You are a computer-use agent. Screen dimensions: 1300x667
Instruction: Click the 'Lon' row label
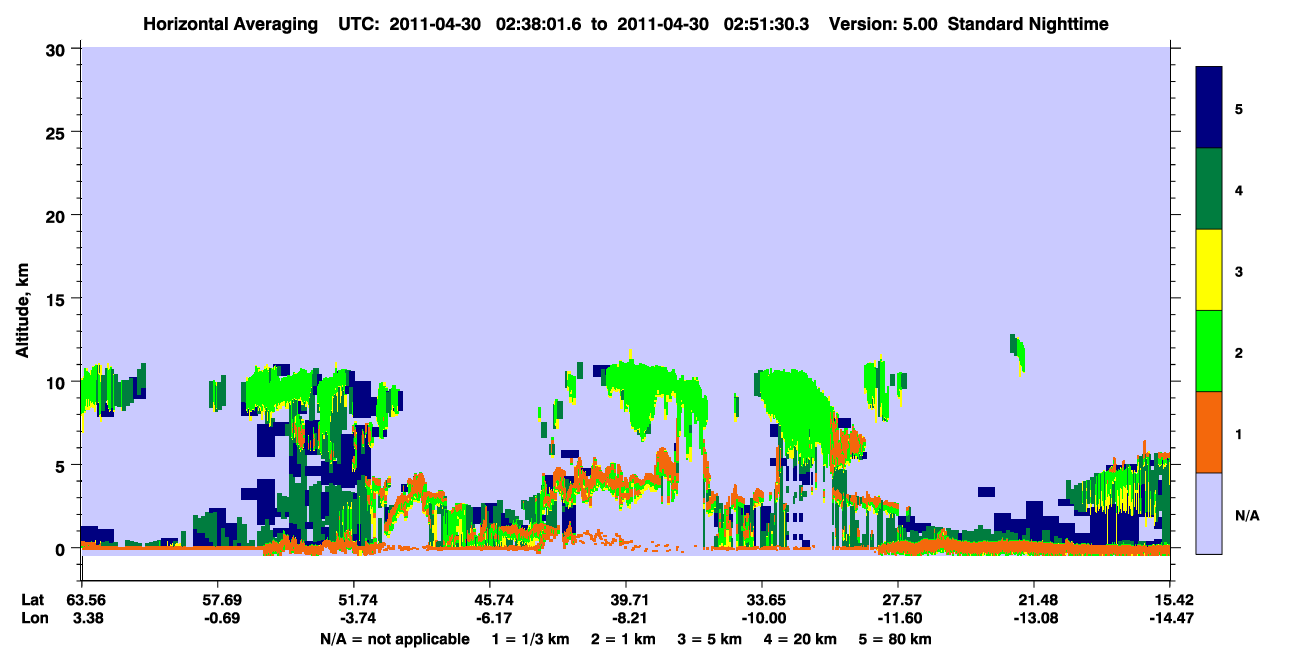[33, 619]
